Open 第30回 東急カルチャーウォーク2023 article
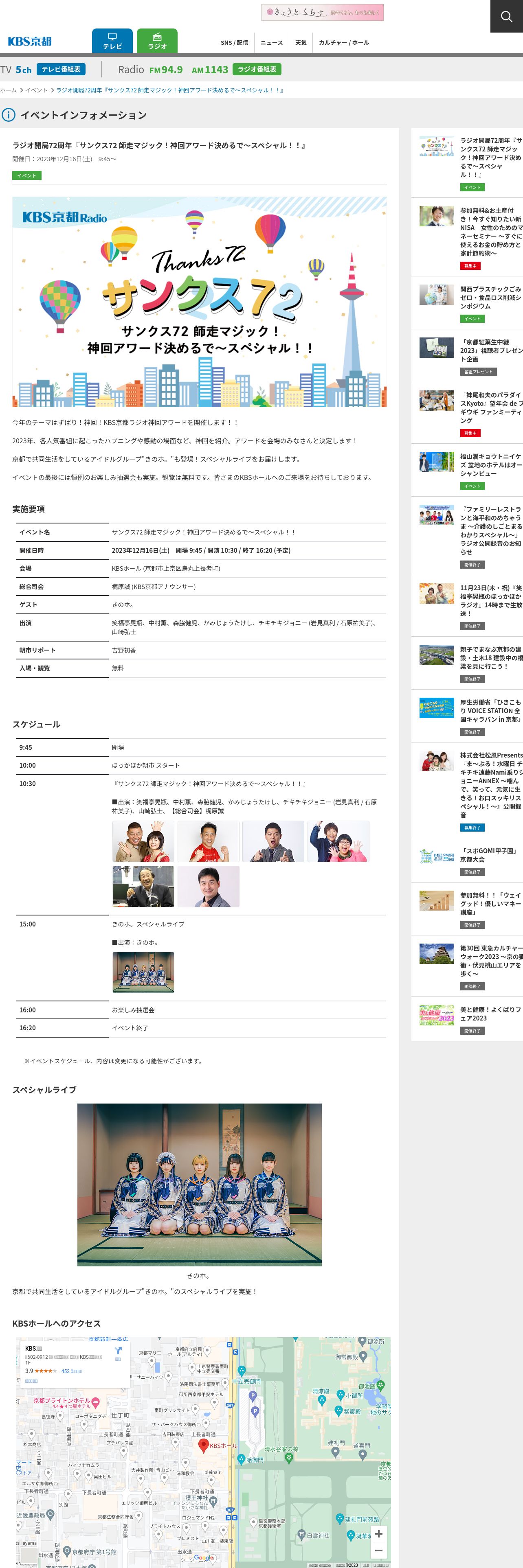523x1568 pixels. tap(467, 967)
